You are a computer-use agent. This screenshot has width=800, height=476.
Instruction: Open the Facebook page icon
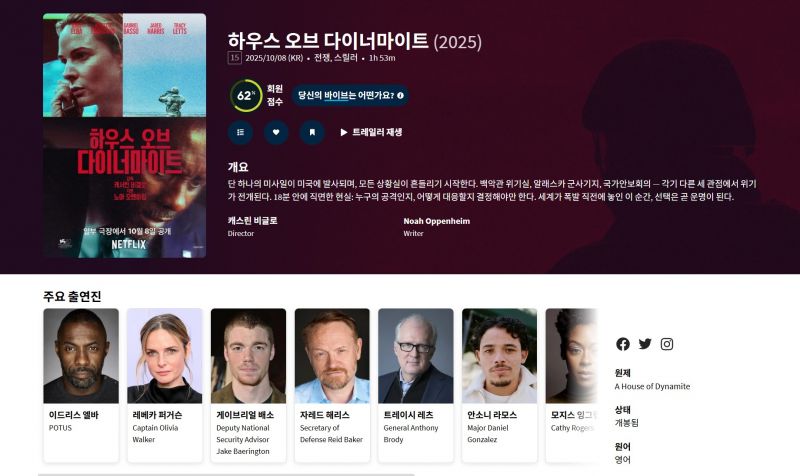[x=622, y=344]
